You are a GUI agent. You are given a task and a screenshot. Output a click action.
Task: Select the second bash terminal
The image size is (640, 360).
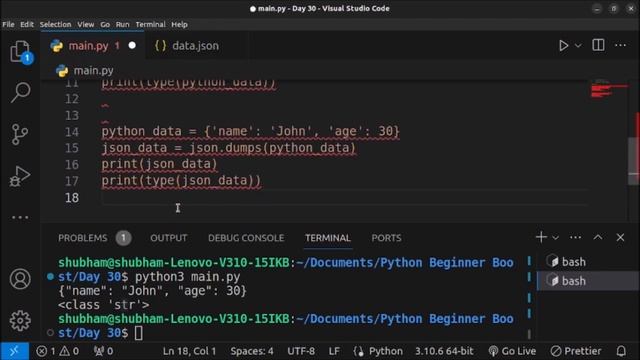pos(586,281)
